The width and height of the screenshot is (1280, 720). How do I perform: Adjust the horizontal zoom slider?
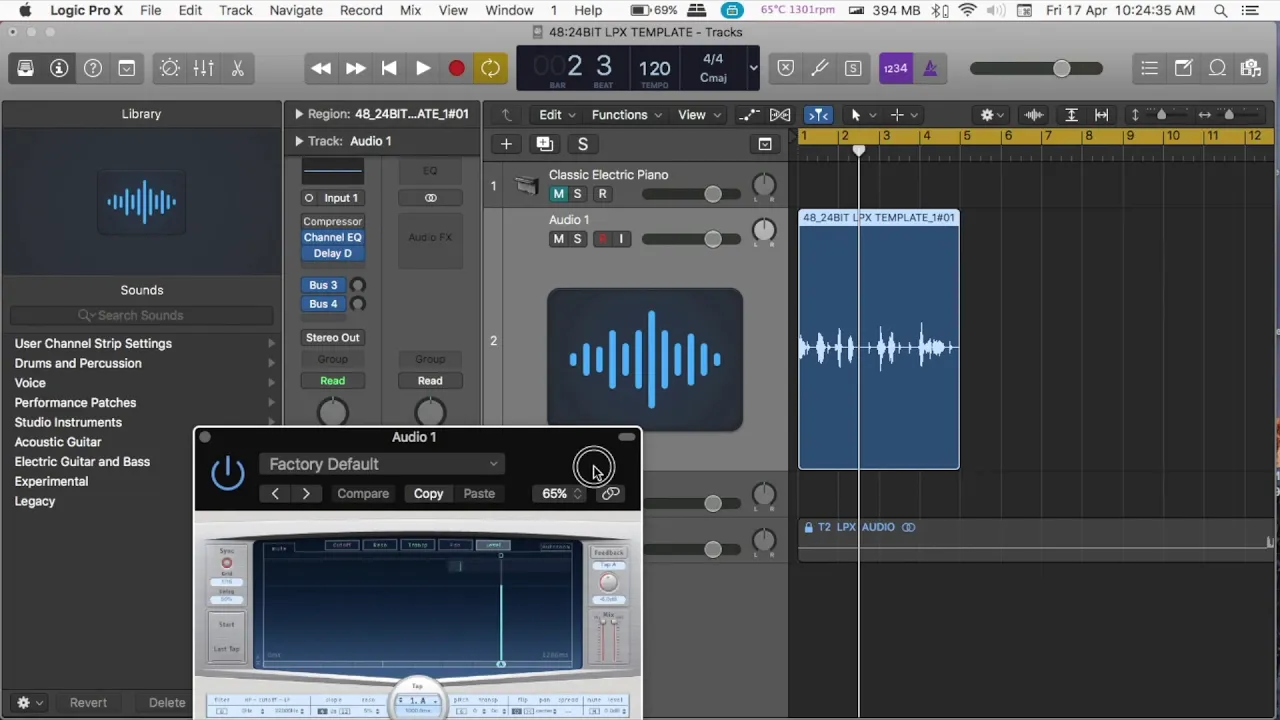pyautogui.click(x=1229, y=115)
